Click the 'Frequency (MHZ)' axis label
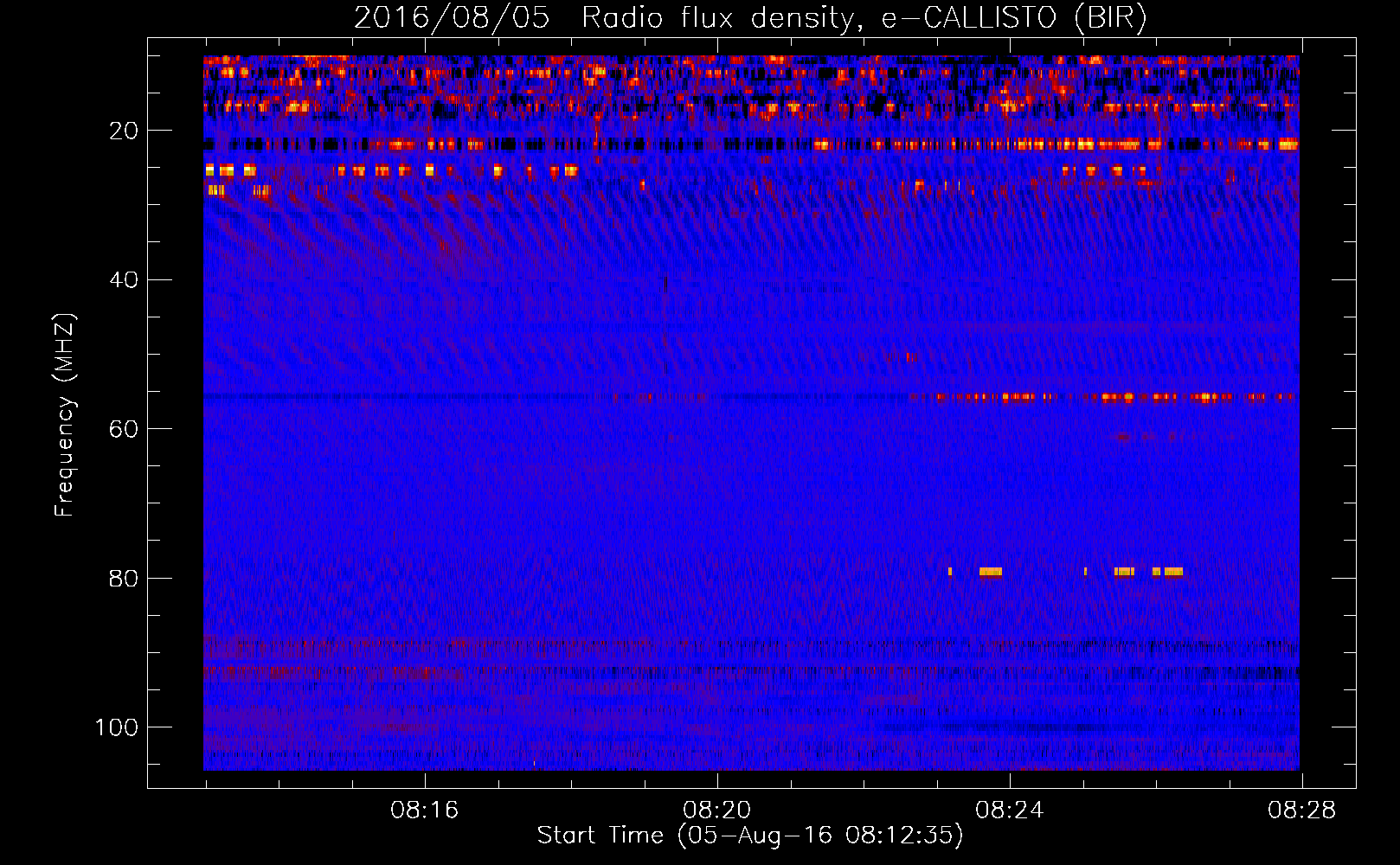 65,414
